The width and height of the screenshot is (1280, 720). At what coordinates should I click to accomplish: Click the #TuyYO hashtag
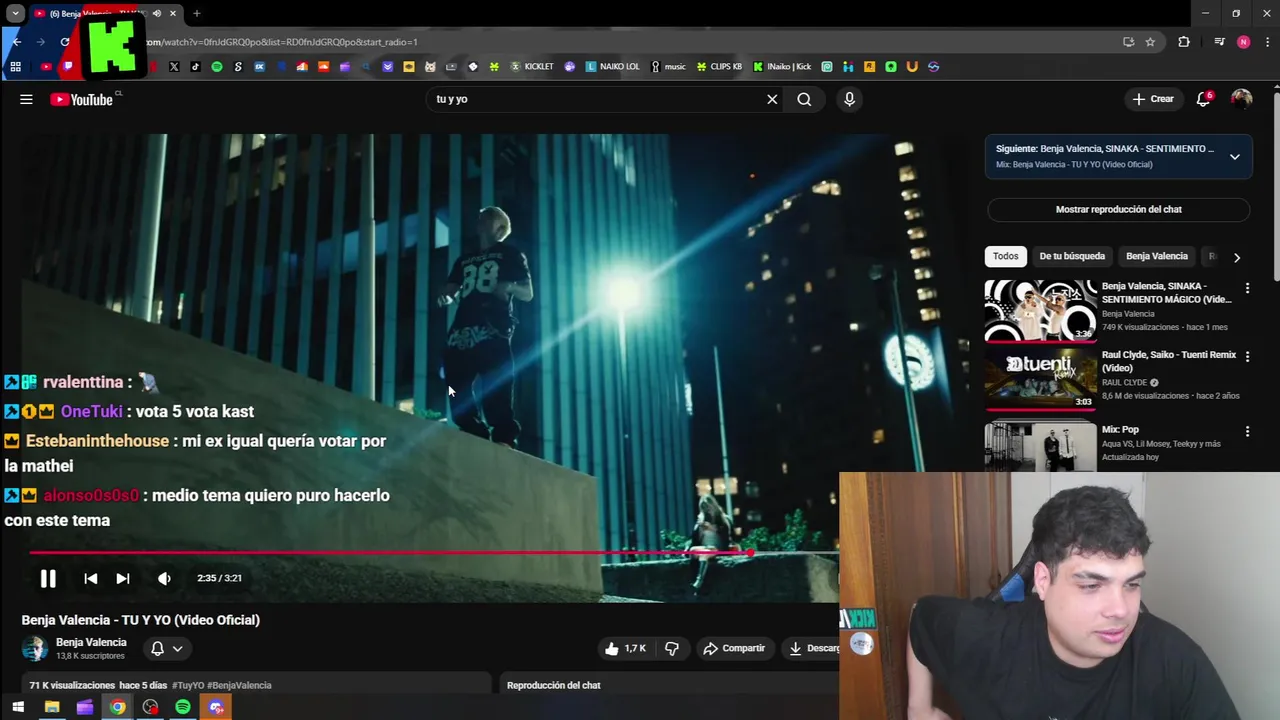tap(188, 685)
